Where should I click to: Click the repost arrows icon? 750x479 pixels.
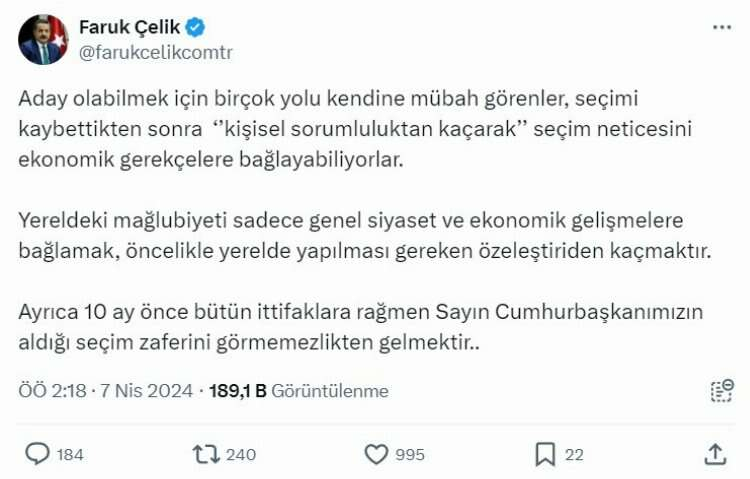(x=205, y=454)
